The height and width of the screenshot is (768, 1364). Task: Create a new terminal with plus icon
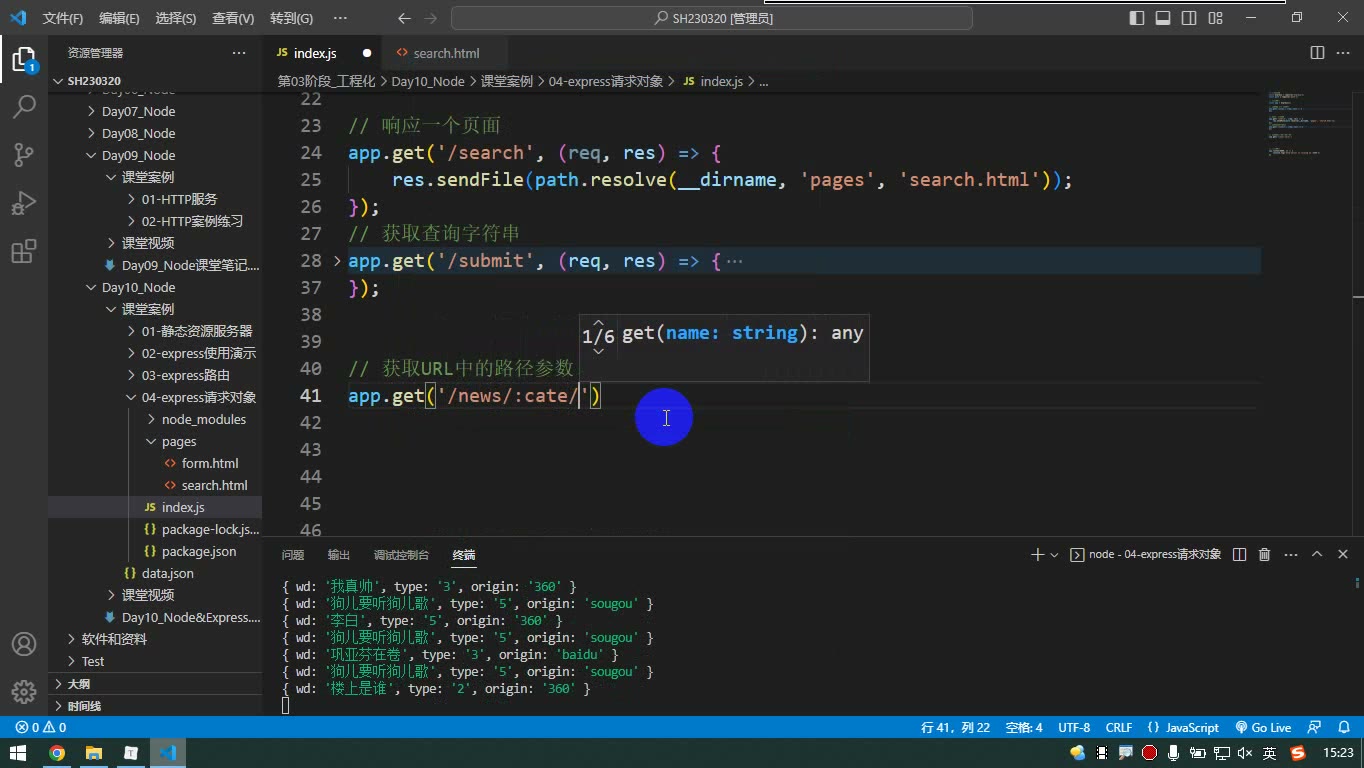(1037, 554)
